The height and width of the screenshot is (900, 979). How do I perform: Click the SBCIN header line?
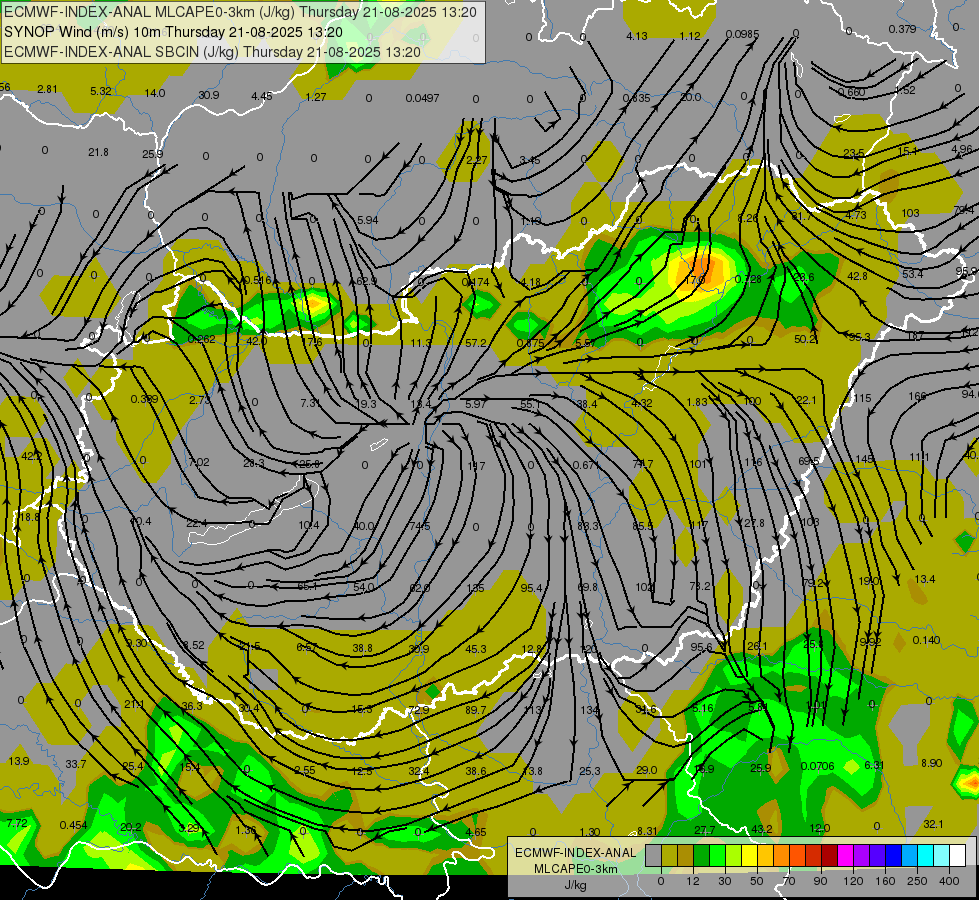pyautogui.click(x=212, y=52)
